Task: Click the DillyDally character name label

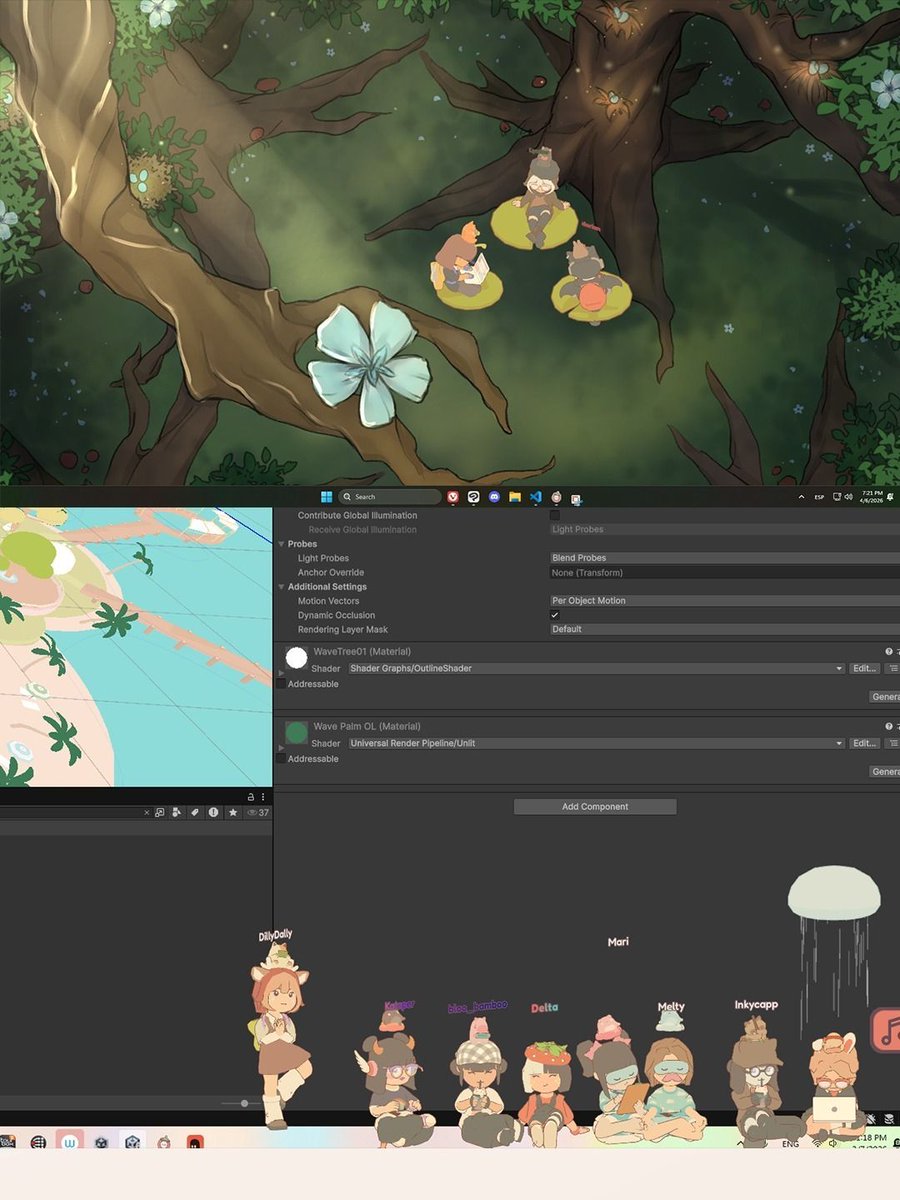Action: click(x=275, y=937)
